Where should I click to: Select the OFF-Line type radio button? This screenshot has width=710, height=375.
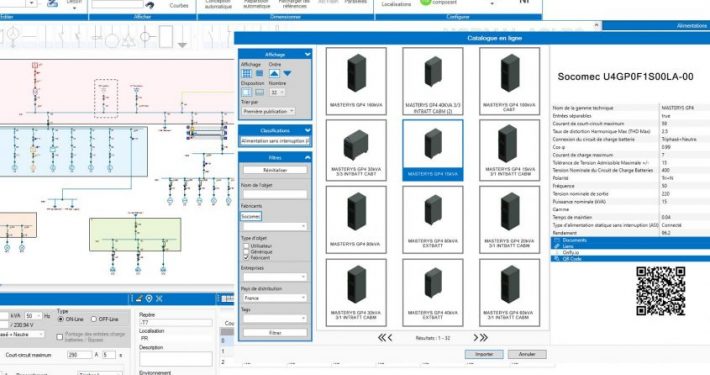click(x=94, y=319)
